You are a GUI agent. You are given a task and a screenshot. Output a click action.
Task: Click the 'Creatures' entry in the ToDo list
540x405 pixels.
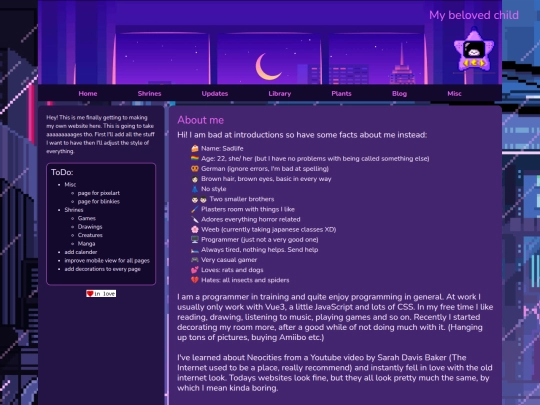(90, 235)
